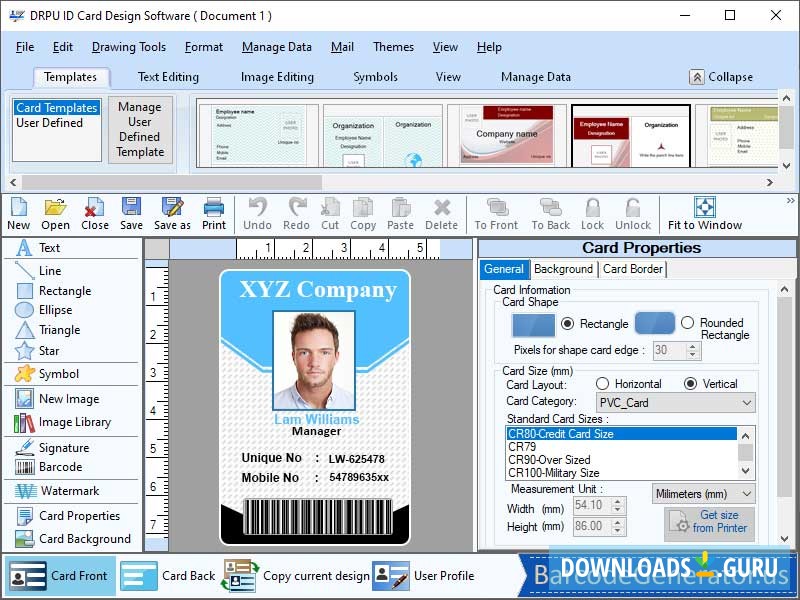
Task: Click the Get size from Printer button
Action: pos(711,522)
